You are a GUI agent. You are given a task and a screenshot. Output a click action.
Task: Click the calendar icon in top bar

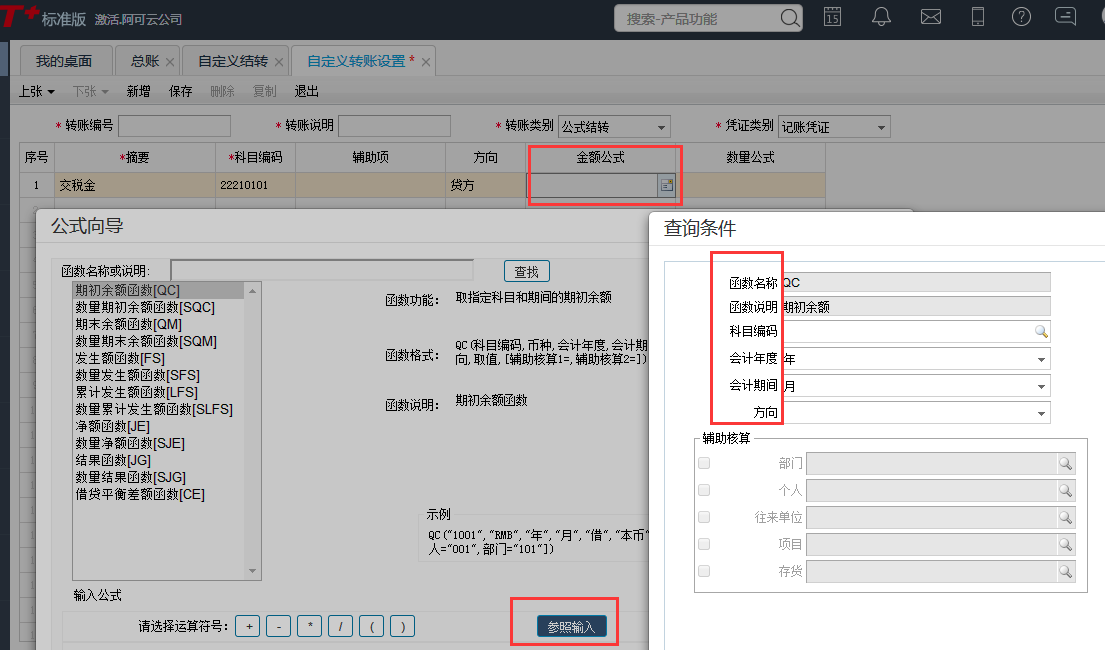tap(833, 17)
